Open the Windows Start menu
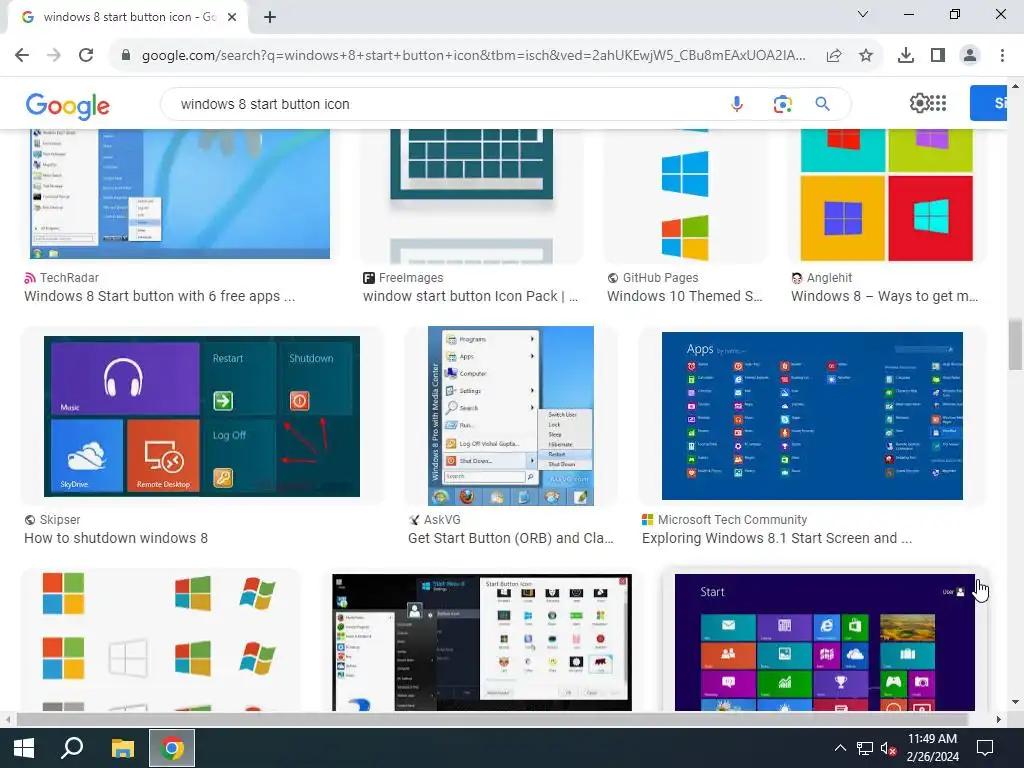This screenshot has height=768, width=1024. (x=24, y=748)
